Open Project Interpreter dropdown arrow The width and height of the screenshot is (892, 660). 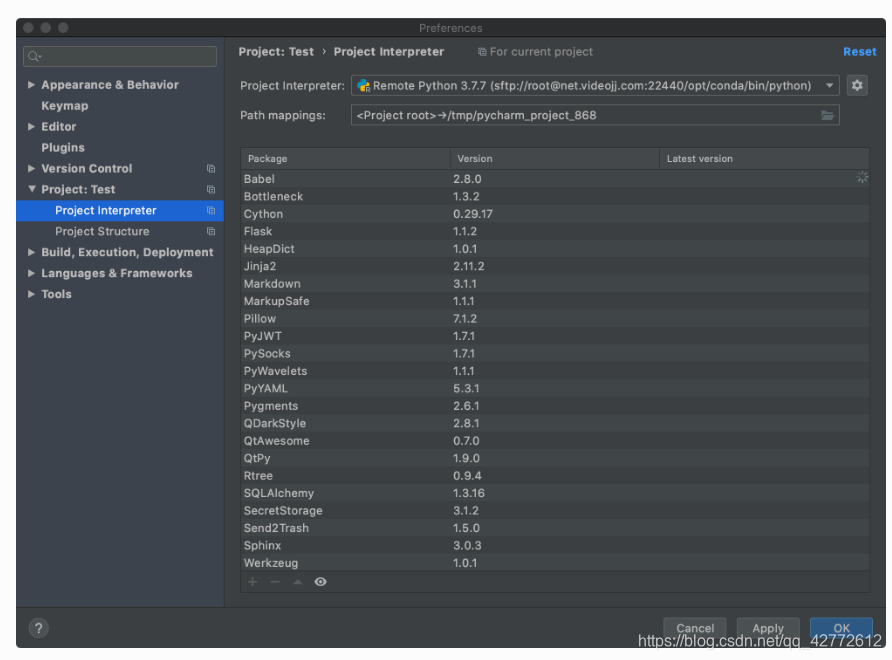pyautogui.click(x=829, y=86)
